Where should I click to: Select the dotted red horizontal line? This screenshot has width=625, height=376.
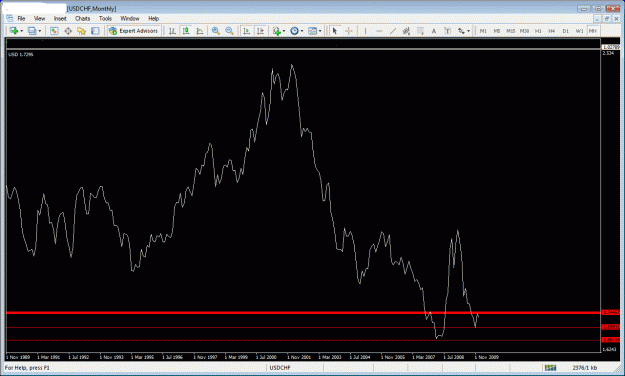[x=303, y=340]
